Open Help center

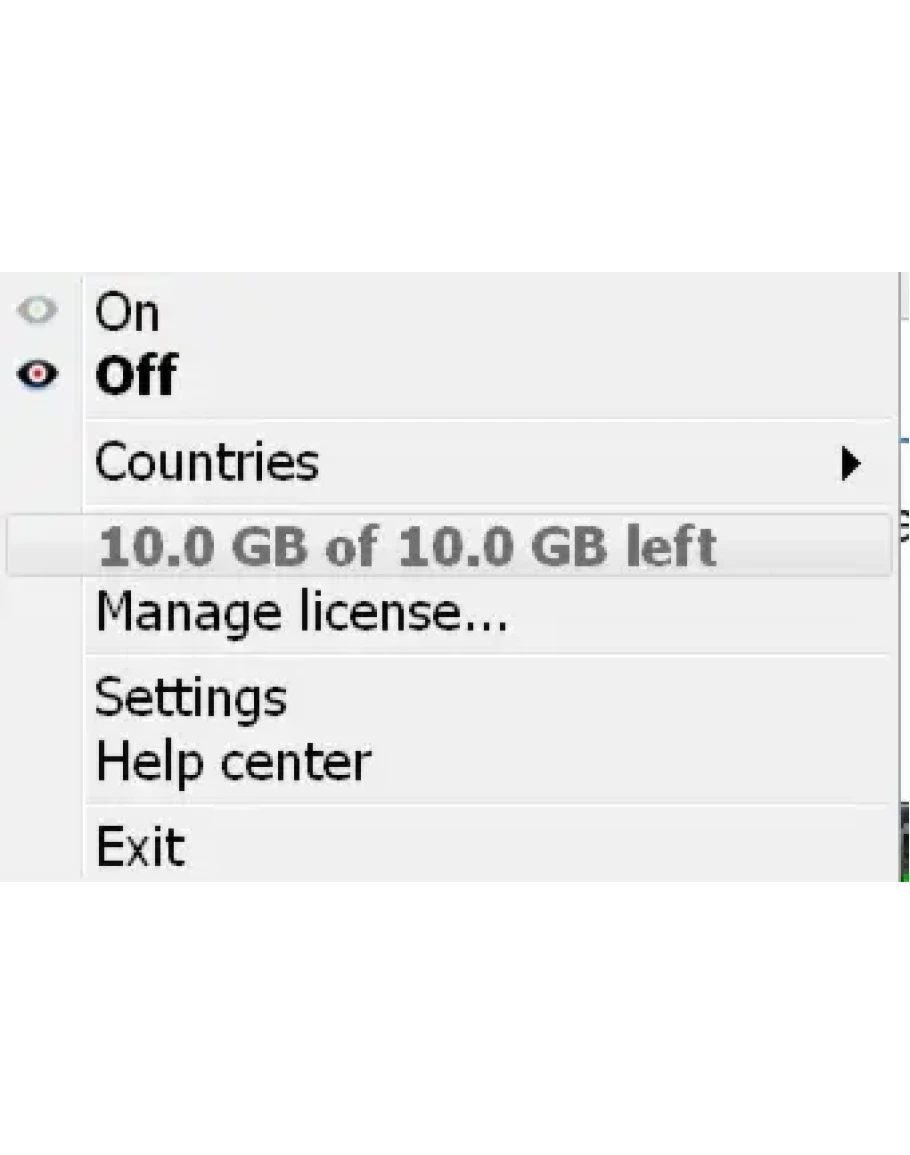tap(233, 762)
